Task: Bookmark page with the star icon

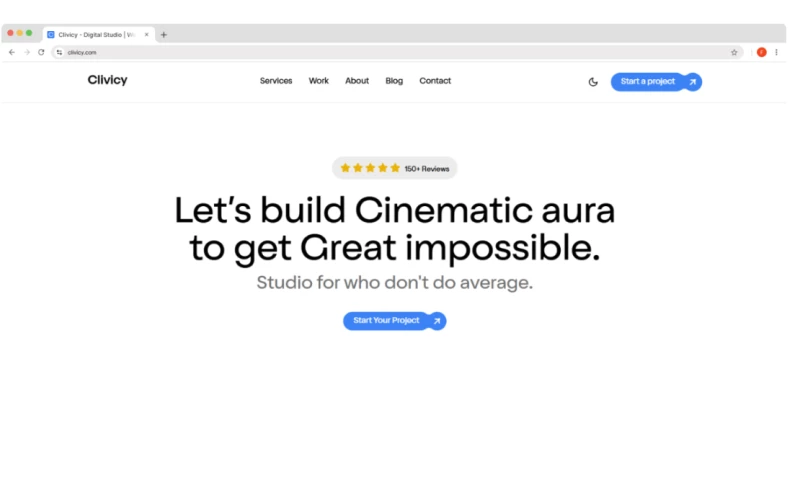Action: (x=734, y=53)
